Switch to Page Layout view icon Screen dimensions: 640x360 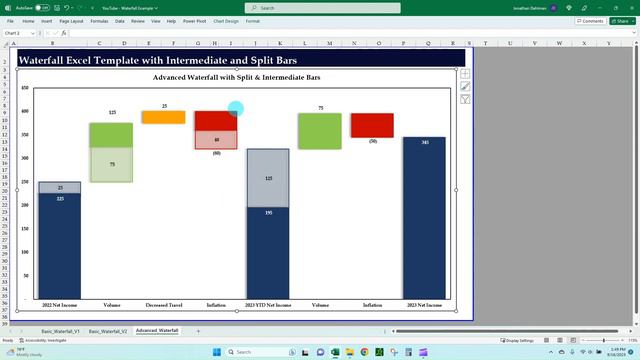[x=560, y=340]
